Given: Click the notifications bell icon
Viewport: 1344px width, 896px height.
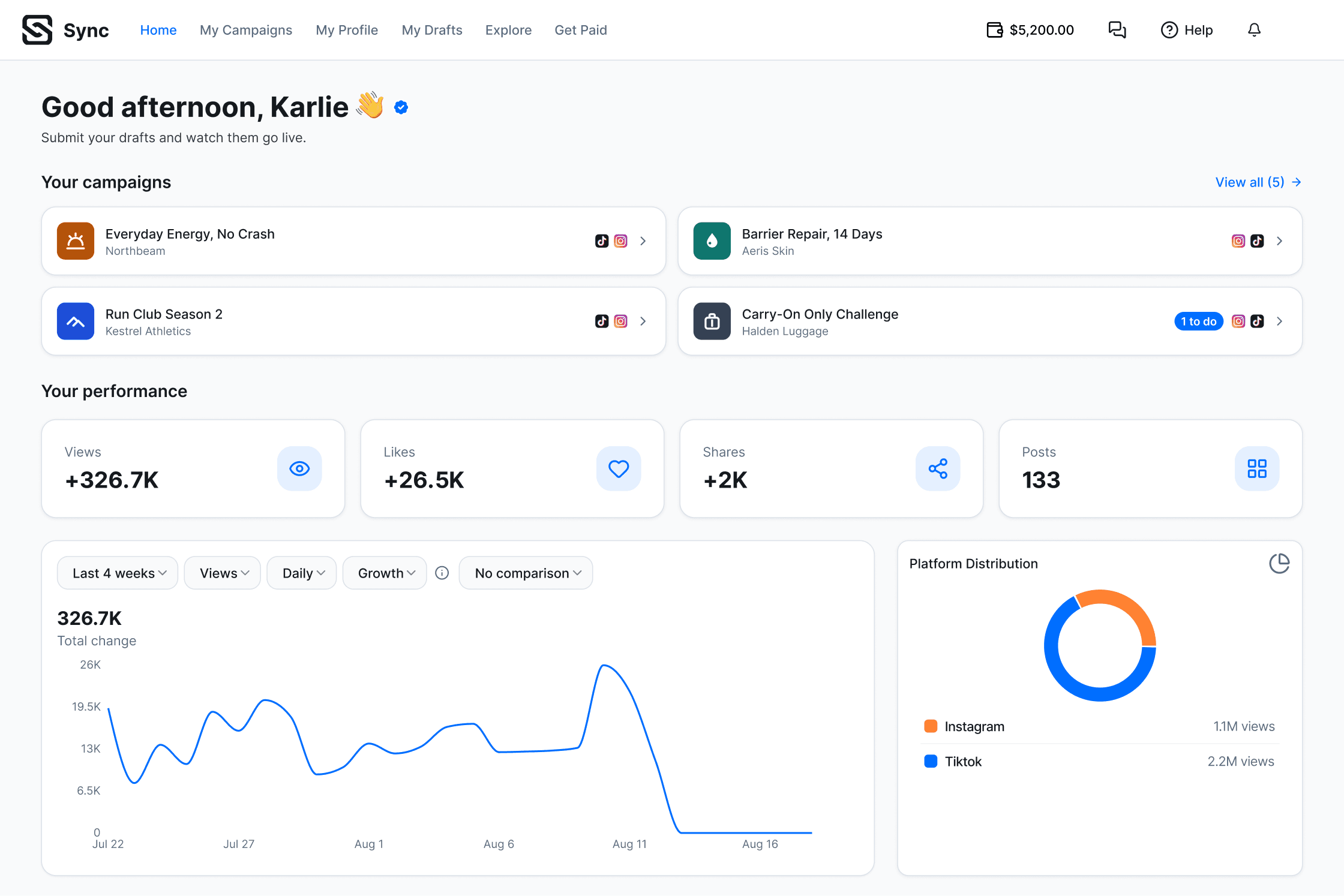Looking at the screenshot, I should point(1254,30).
